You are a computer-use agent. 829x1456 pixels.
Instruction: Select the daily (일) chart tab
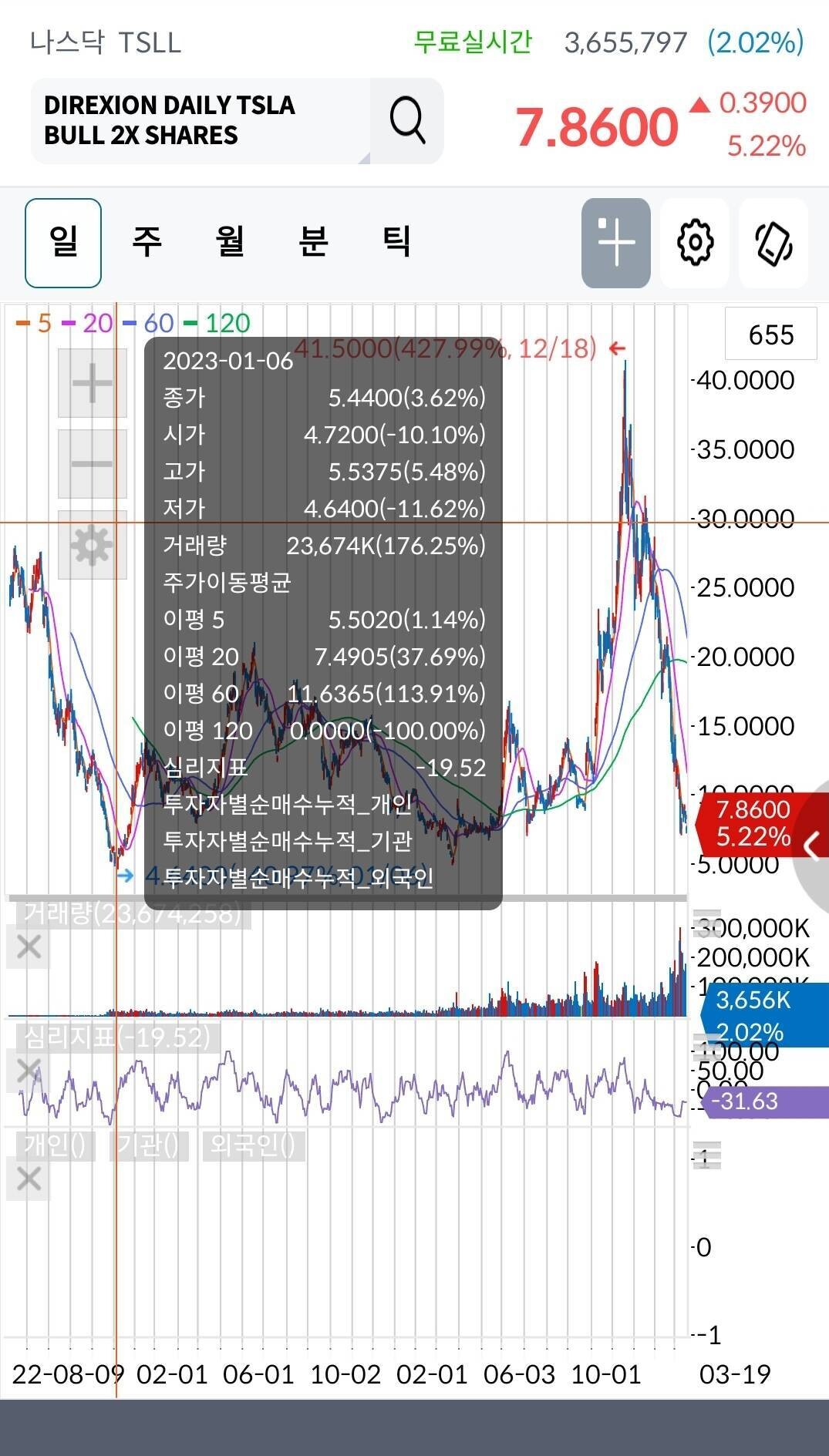63,243
